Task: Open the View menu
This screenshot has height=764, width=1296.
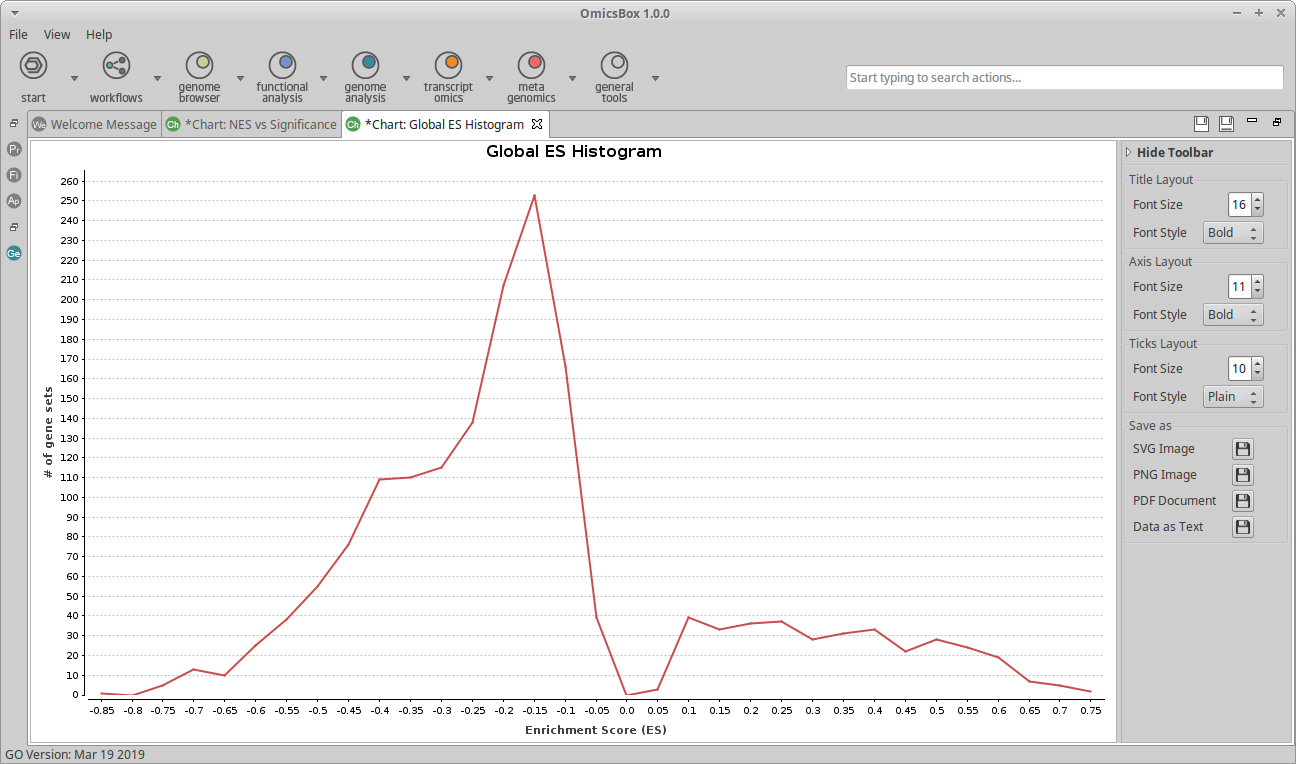Action: (x=57, y=34)
